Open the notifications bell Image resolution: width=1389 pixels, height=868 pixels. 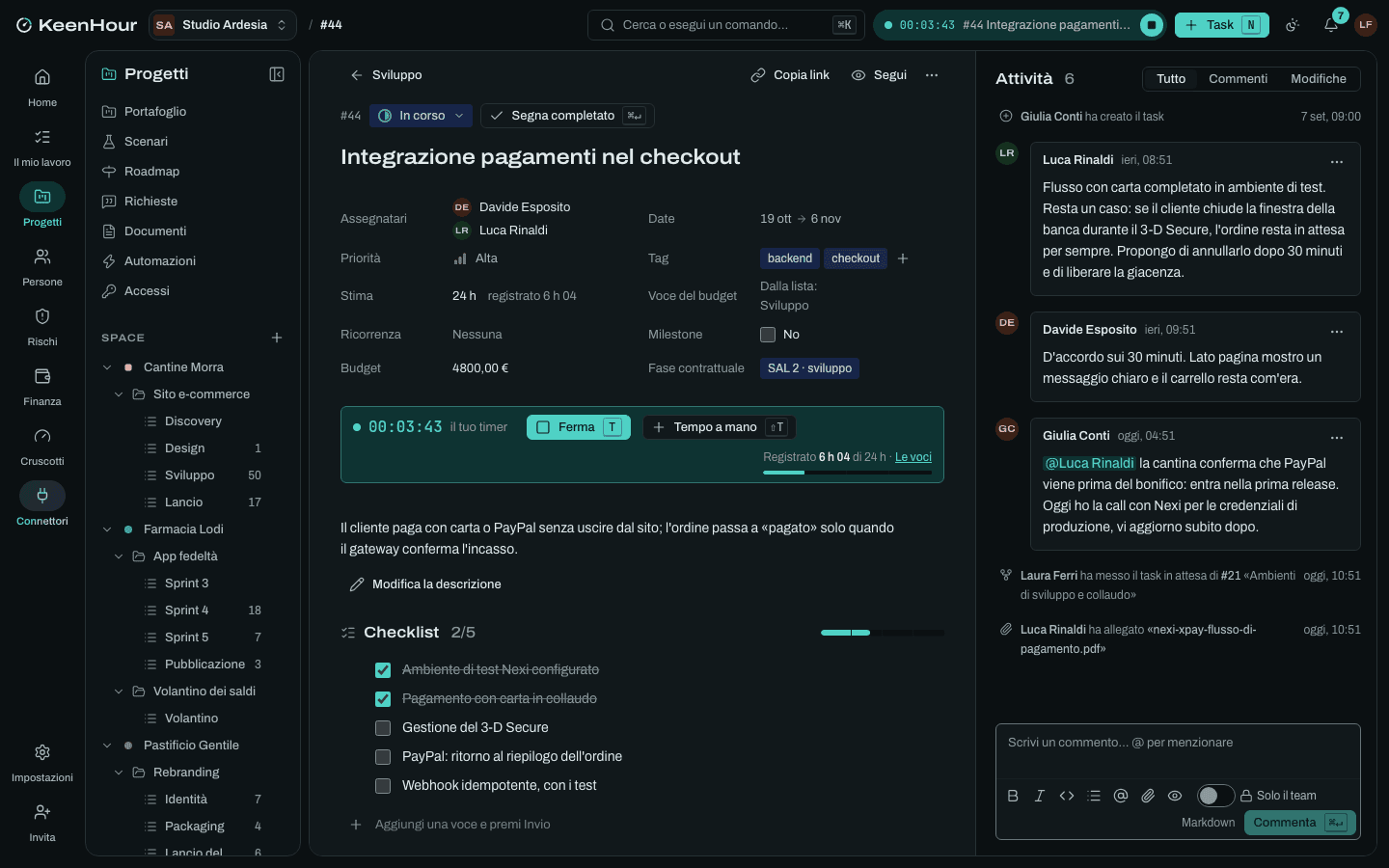coord(1331,25)
